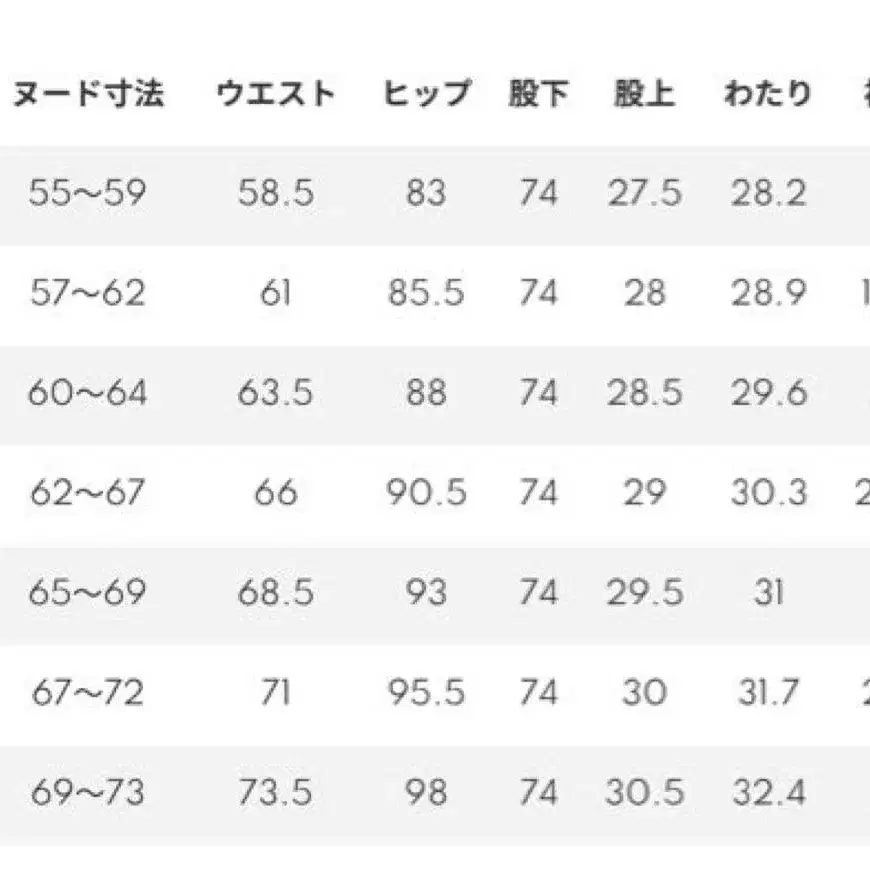Click the 58.5 waist value
The image size is (870, 870).
(275, 193)
